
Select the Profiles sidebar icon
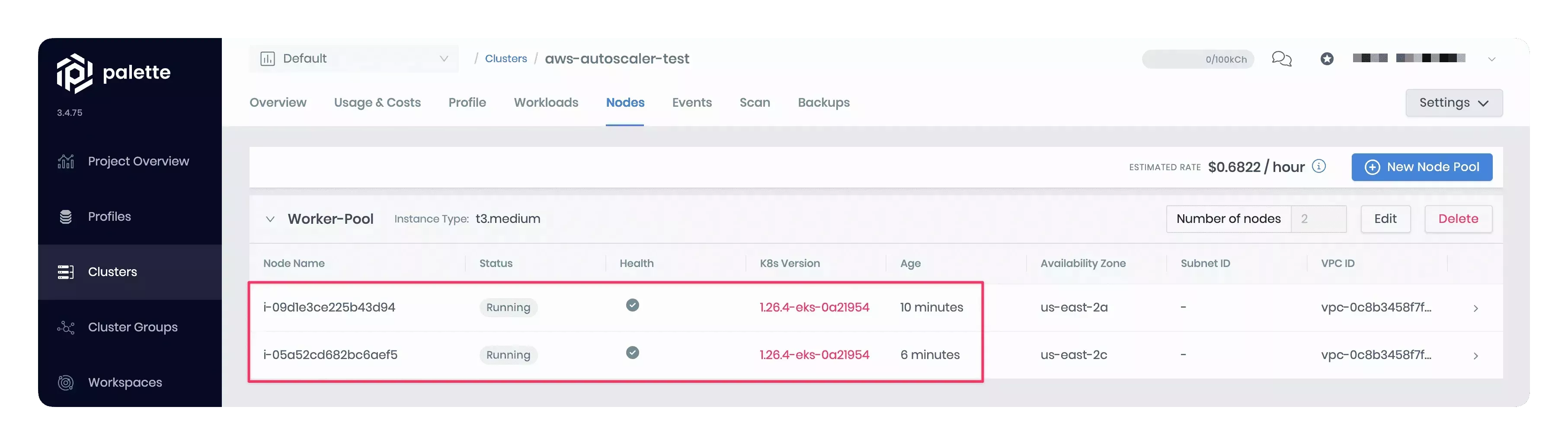66,216
